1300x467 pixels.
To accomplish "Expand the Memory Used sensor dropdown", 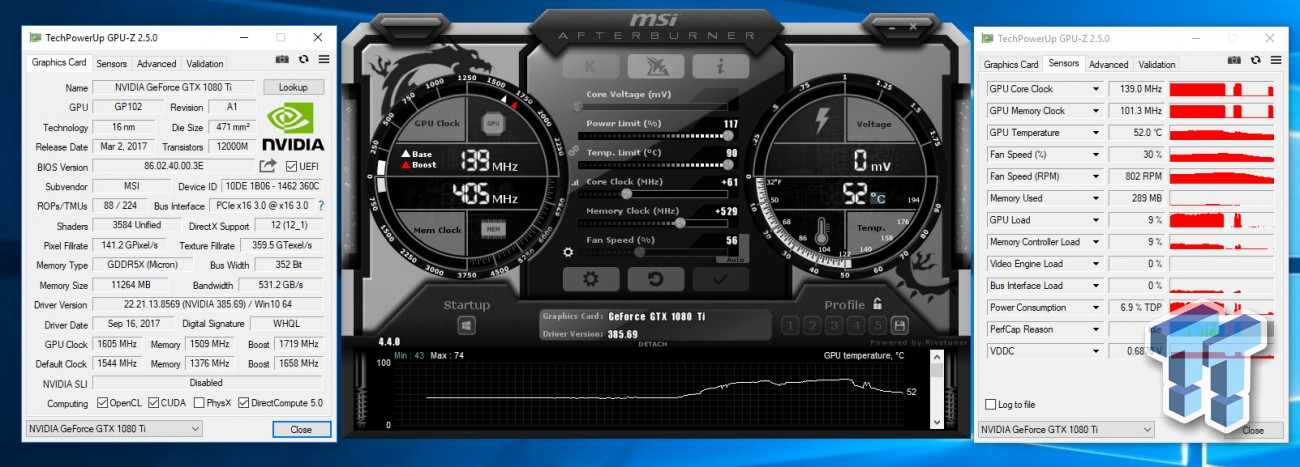I will (x=1096, y=198).
